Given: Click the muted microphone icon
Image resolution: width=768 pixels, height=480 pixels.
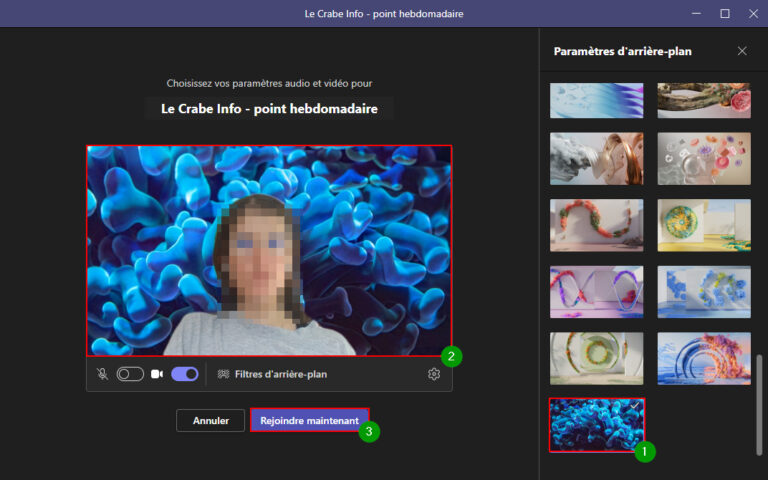Looking at the screenshot, I should point(102,374).
